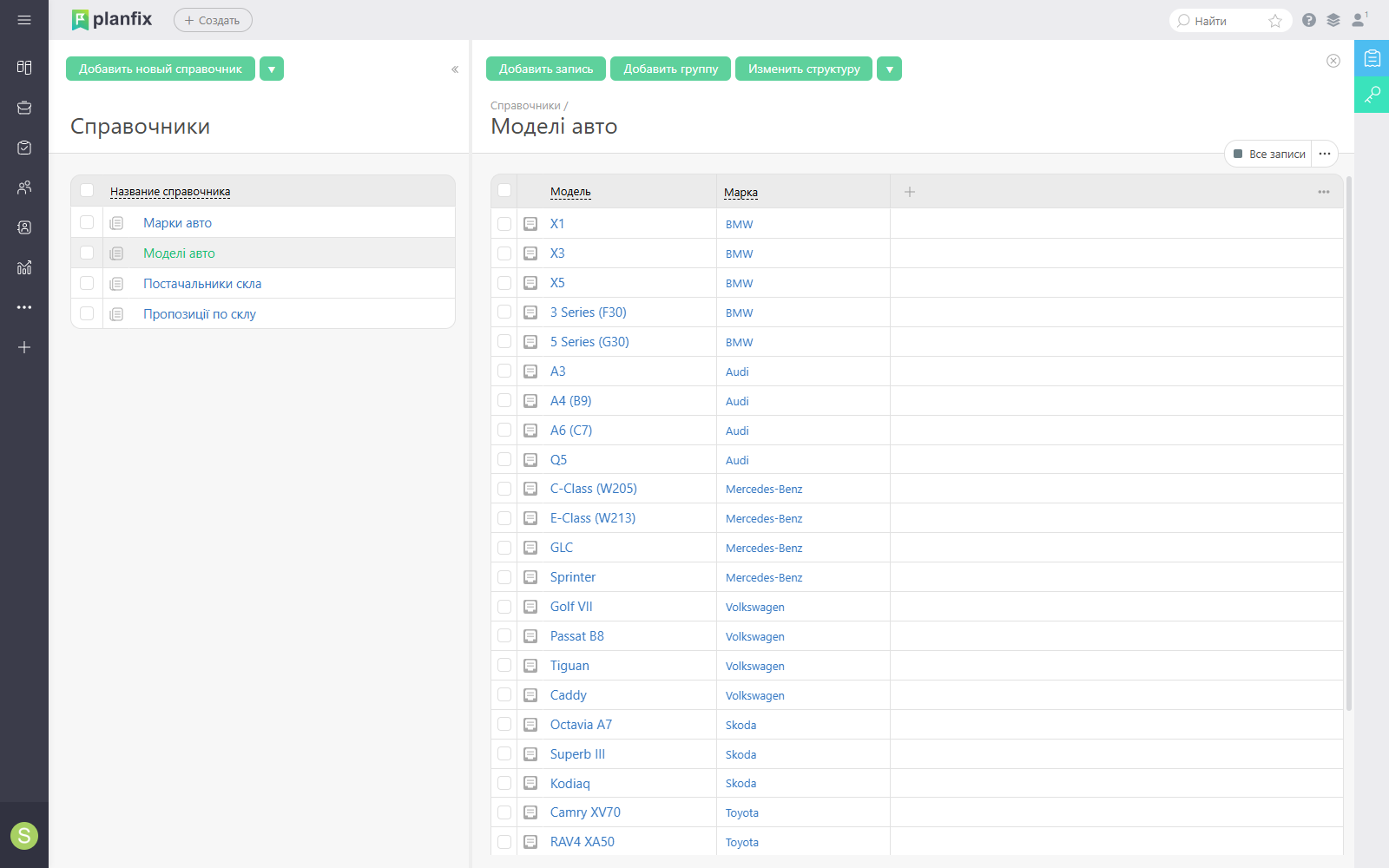Screen dimensions: 1389x868
Task: Click Добавить новый справочник button
Action: tap(161, 69)
